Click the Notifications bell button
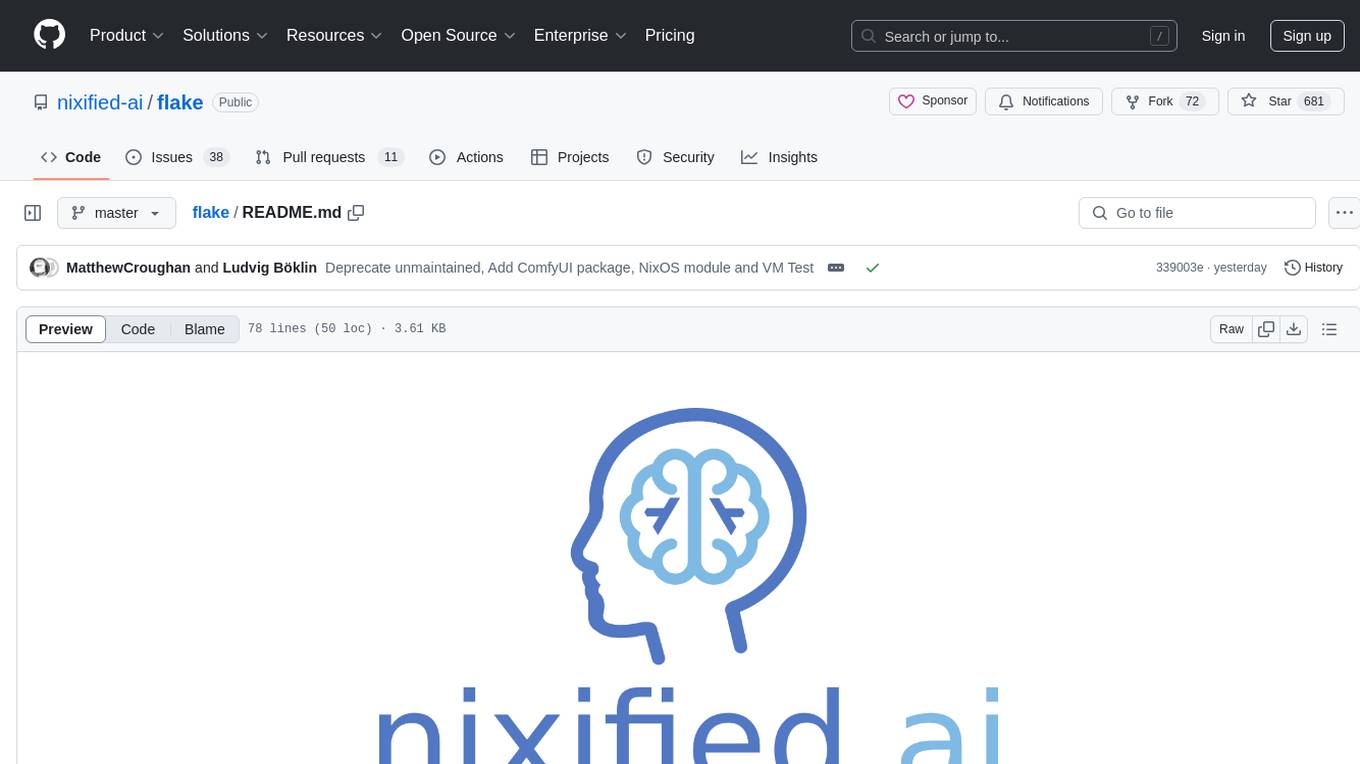1360x764 pixels. click(1044, 101)
